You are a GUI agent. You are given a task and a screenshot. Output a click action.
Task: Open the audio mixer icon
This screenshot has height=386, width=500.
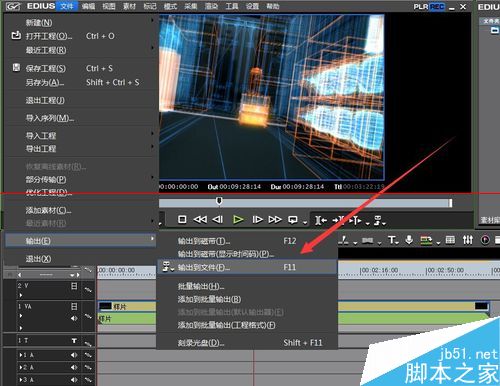point(468,240)
